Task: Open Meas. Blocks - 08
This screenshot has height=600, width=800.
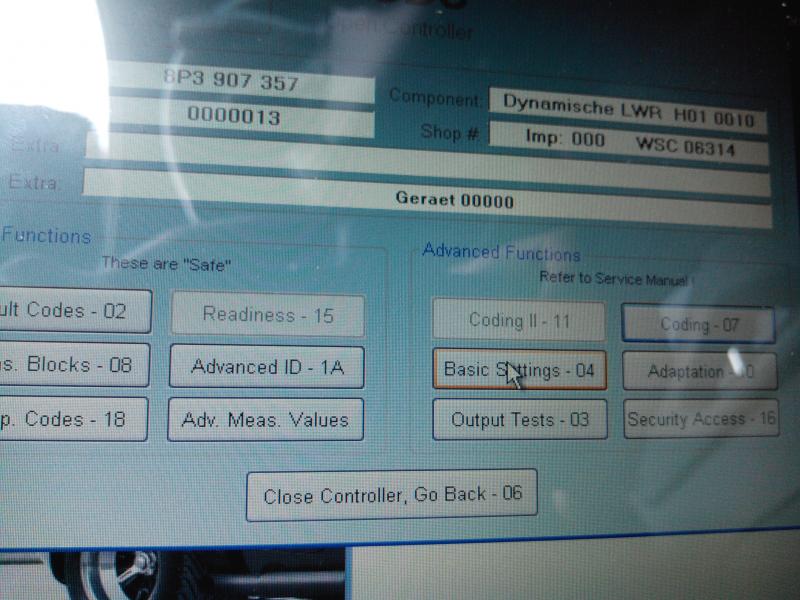Action: coord(74,364)
